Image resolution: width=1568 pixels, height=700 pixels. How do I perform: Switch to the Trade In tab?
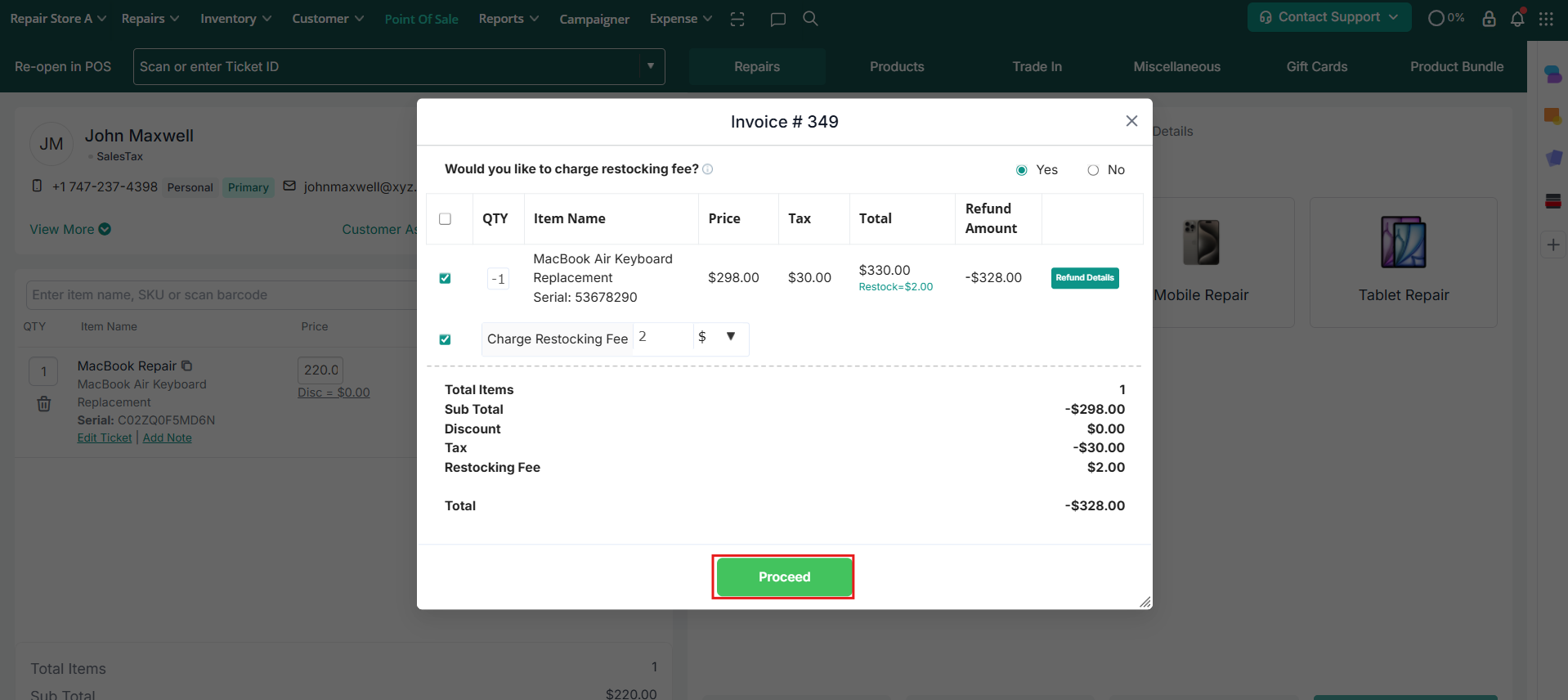pyautogui.click(x=1037, y=66)
